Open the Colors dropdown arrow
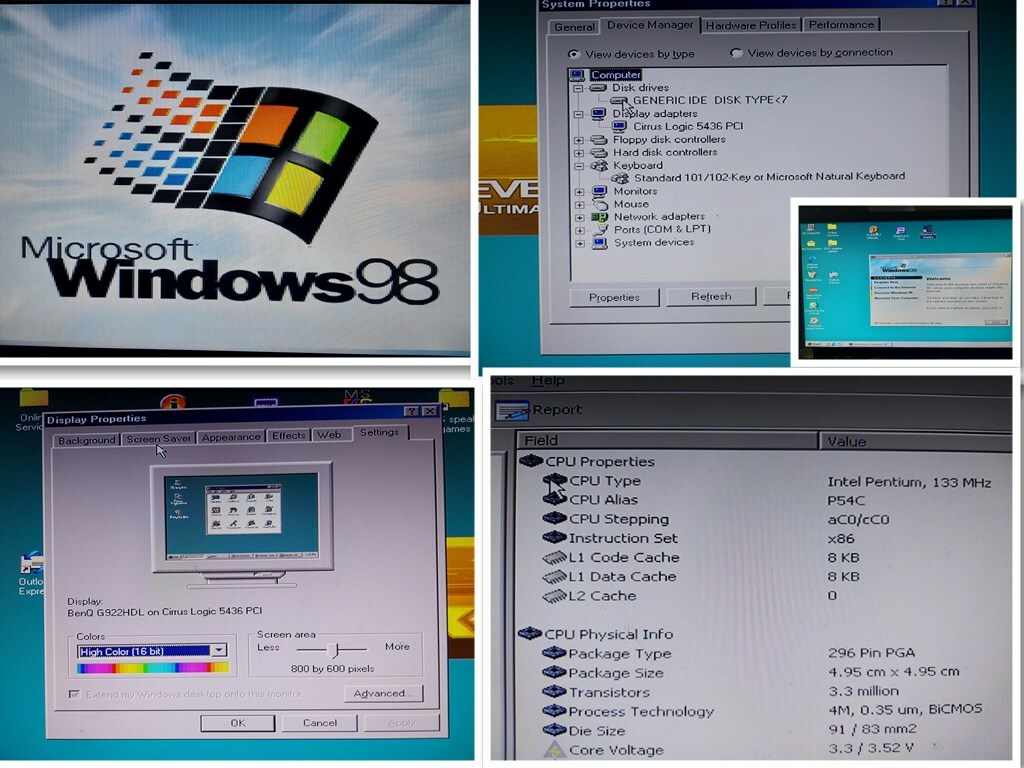The height and width of the screenshot is (768, 1024). coord(219,650)
